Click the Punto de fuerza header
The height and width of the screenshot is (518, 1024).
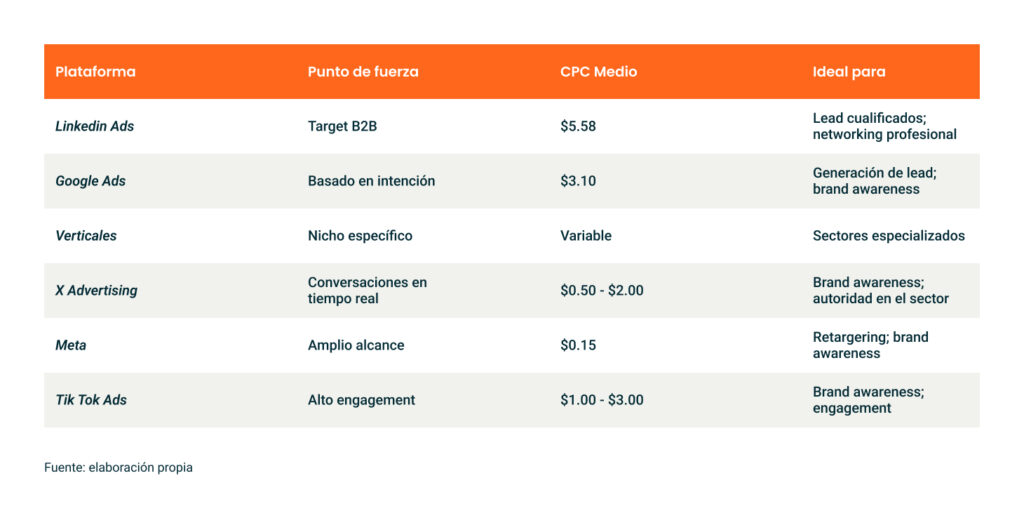(363, 72)
